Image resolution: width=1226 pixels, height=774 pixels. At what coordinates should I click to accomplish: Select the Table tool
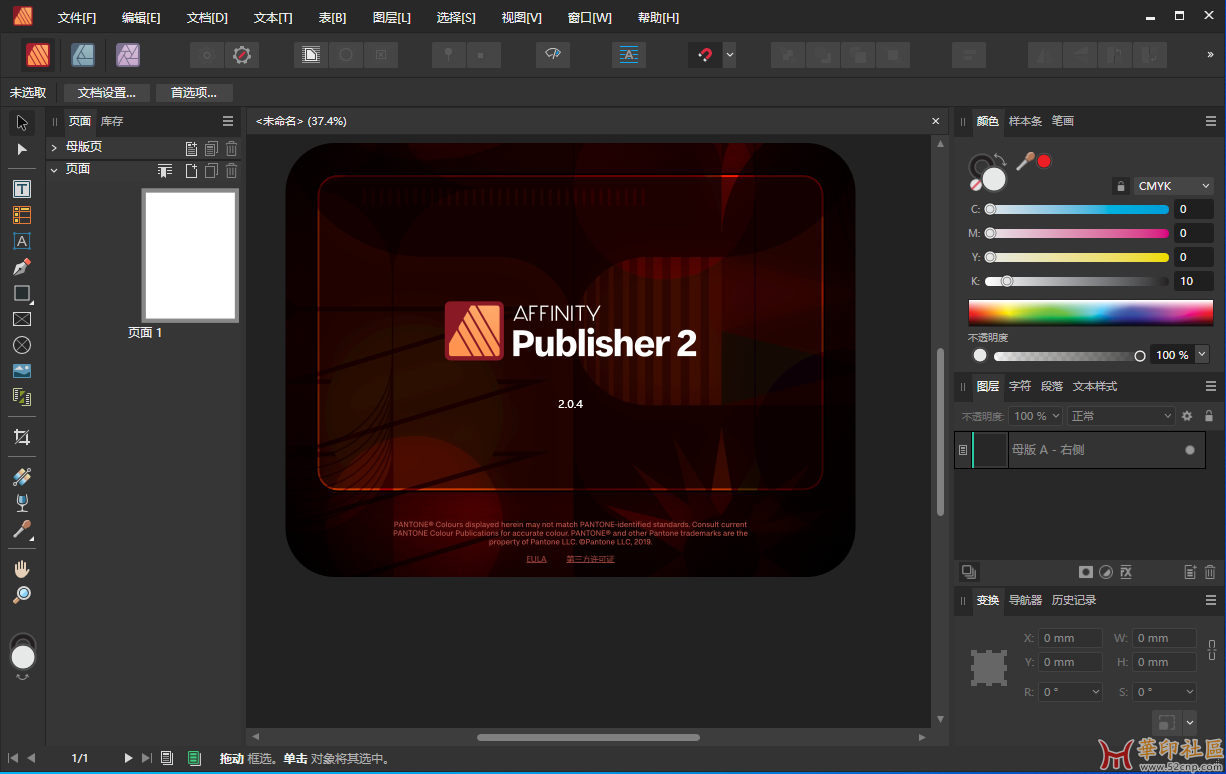(x=22, y=215)
